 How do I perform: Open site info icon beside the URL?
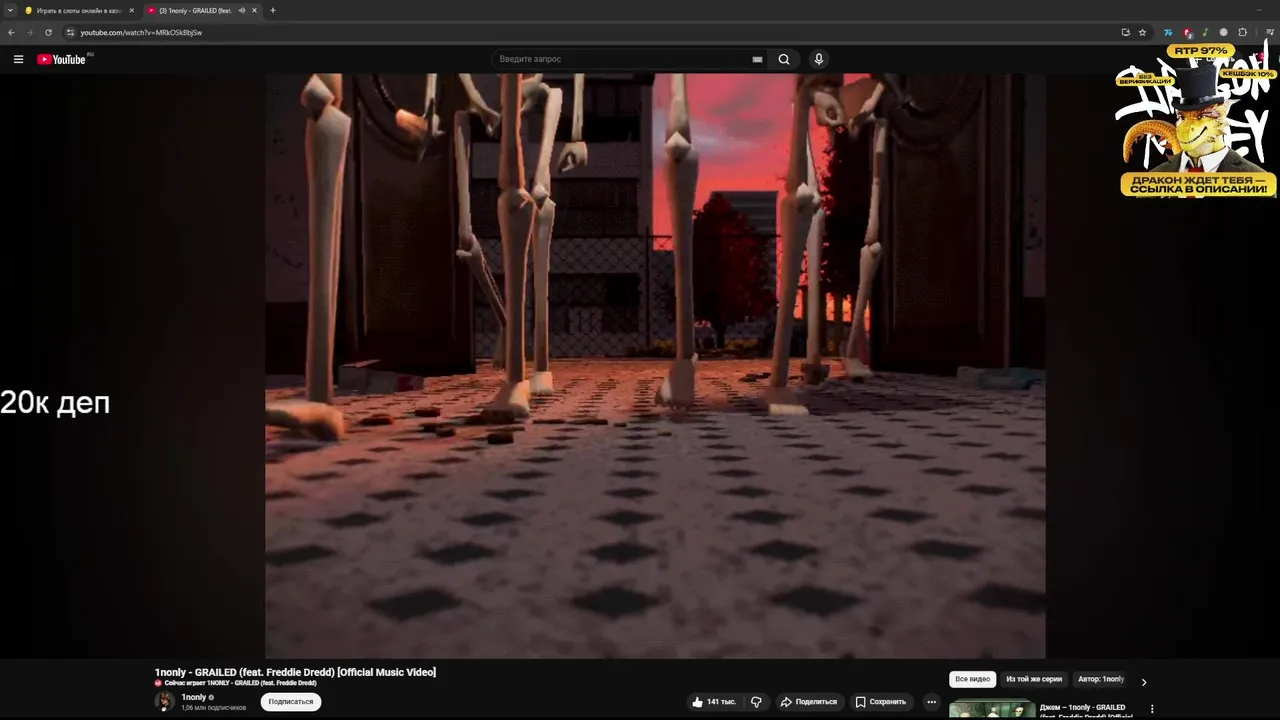point(70,32)
